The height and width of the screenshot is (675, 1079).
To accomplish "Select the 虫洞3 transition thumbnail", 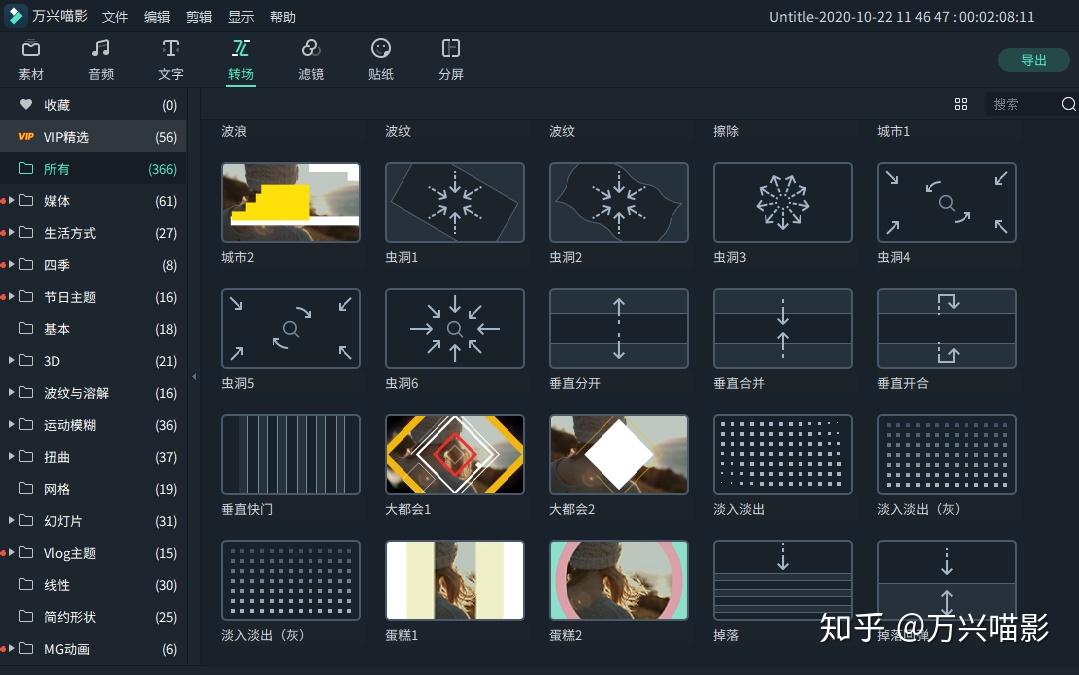I will coord(782,202).
